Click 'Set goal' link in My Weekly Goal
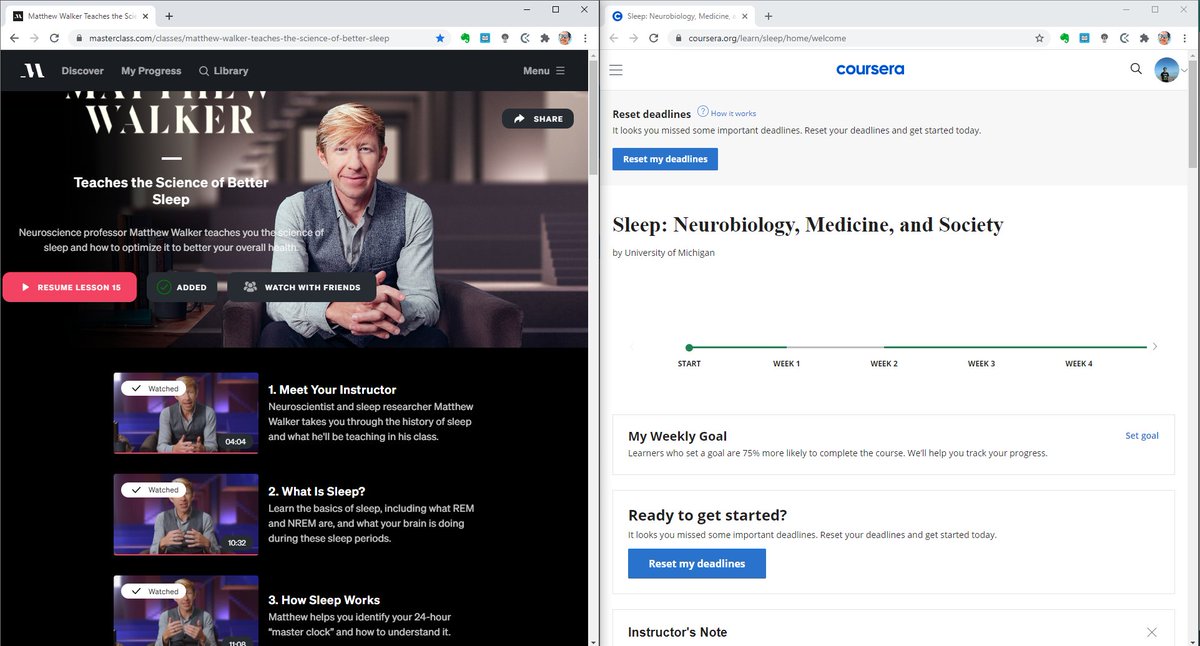Image resolution: width=1200 pixels, height=646 pixels. point(1142,436)
